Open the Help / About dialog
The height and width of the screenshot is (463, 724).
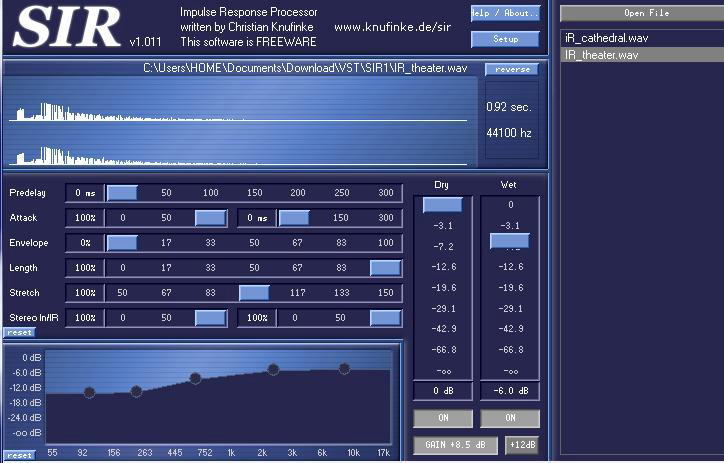click(505, 13)
